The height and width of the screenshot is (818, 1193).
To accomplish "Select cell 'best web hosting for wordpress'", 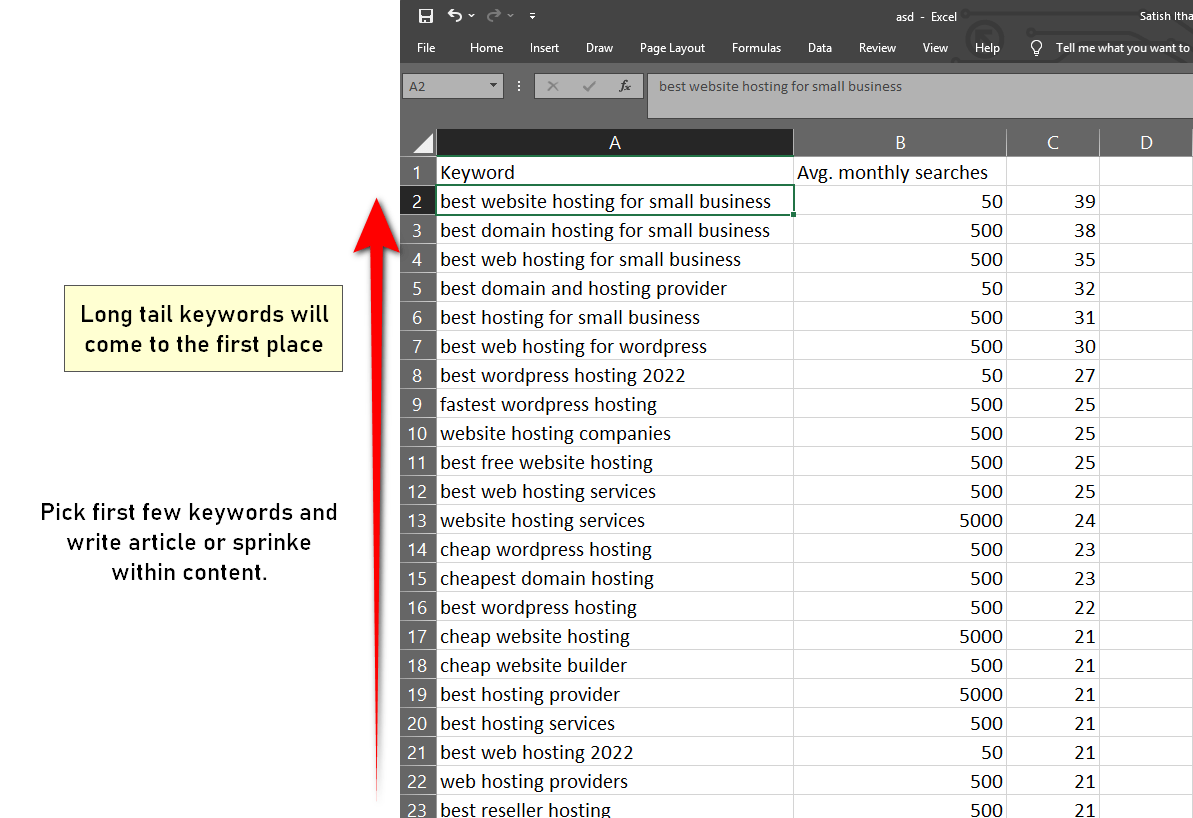I will (615, 346).
